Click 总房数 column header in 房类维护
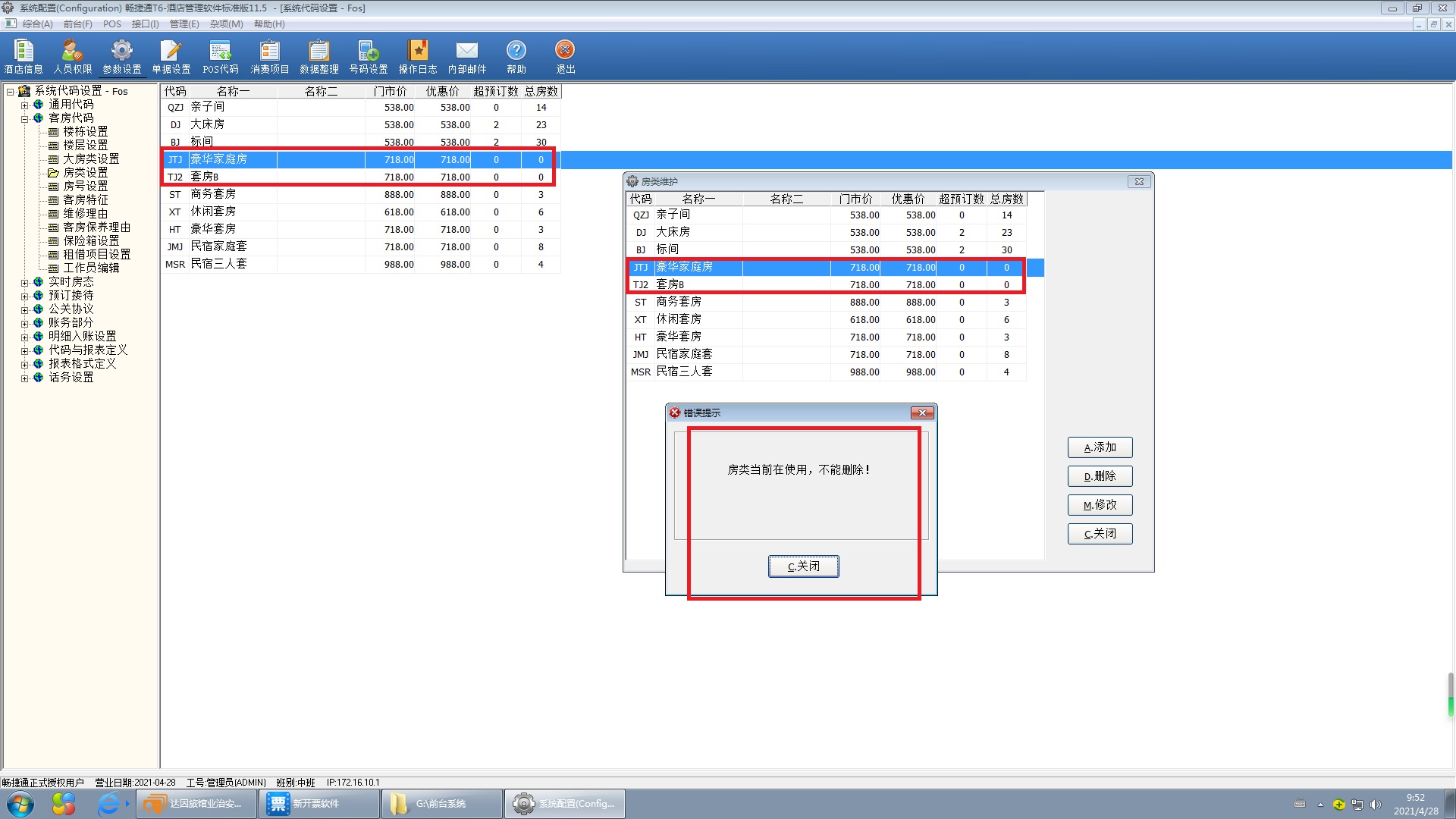The height and width of the screenshot is (819, 1456). pyautogui.click(x=1007, y=199)
